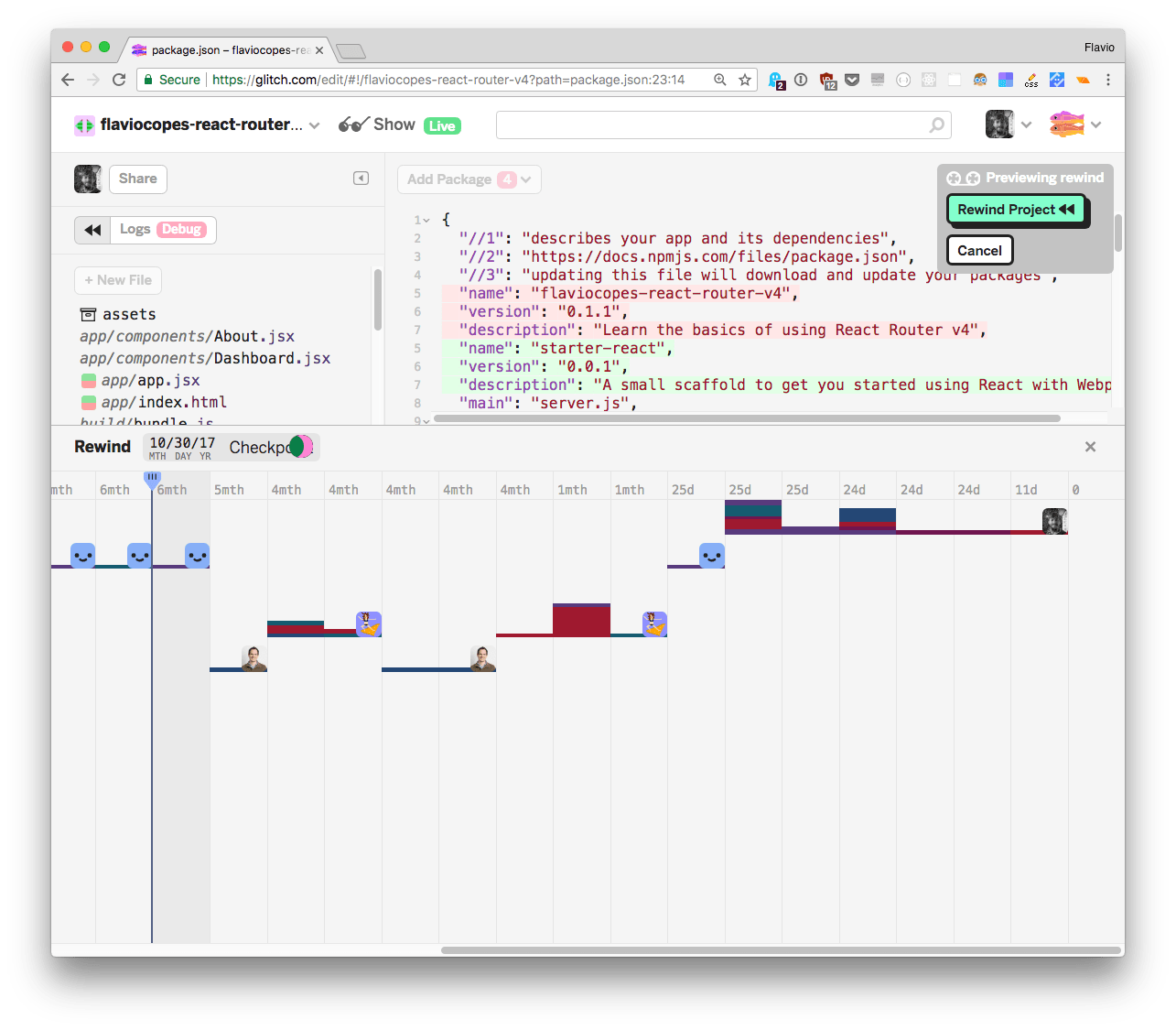Open the Add Package dropdown
Image resolution: width=1176 pixels, height=1030 pixels.
click(x=469, y=179)
